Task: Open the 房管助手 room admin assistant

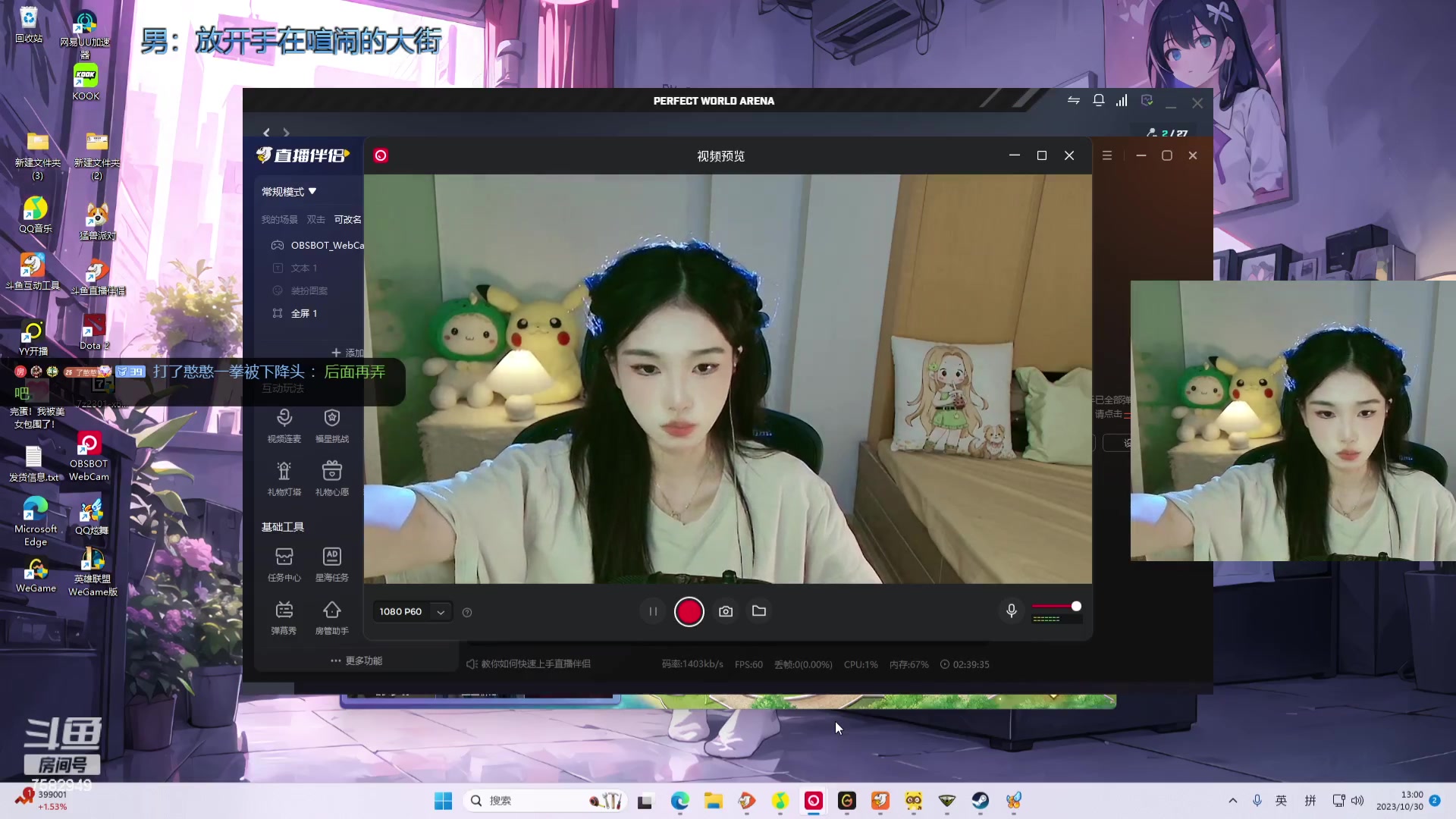Action: pyautogui.click(x=332, y=617)
